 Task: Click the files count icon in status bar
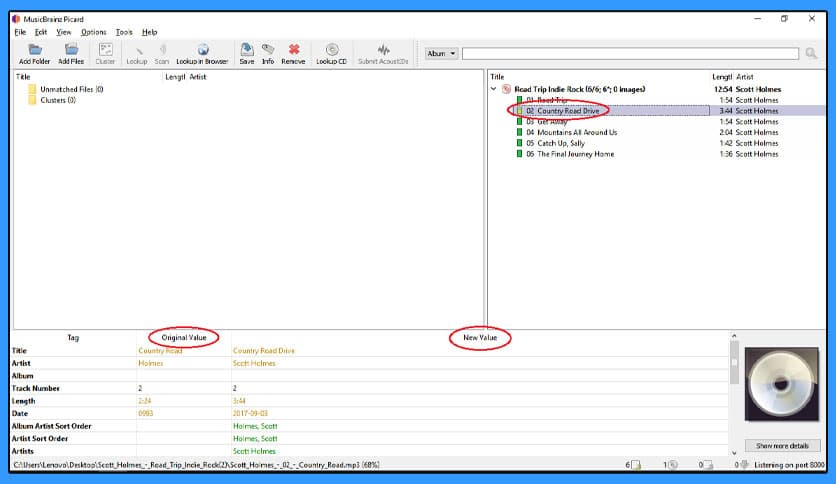coord(636,465)
